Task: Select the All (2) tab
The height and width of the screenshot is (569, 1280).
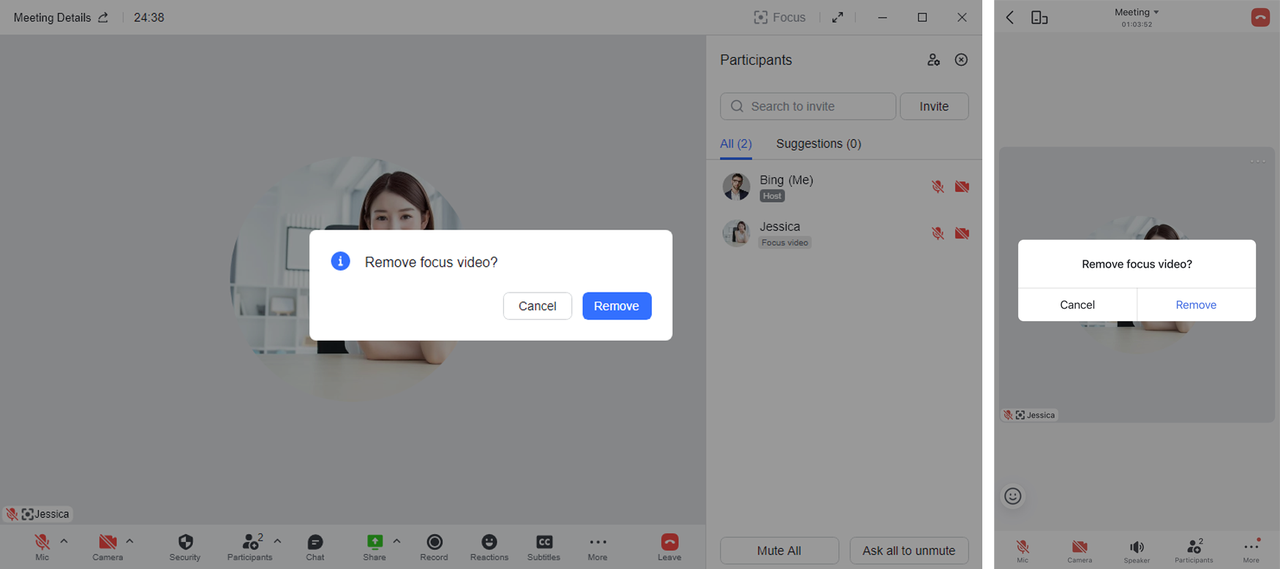Action: click(x=736, y=144)
